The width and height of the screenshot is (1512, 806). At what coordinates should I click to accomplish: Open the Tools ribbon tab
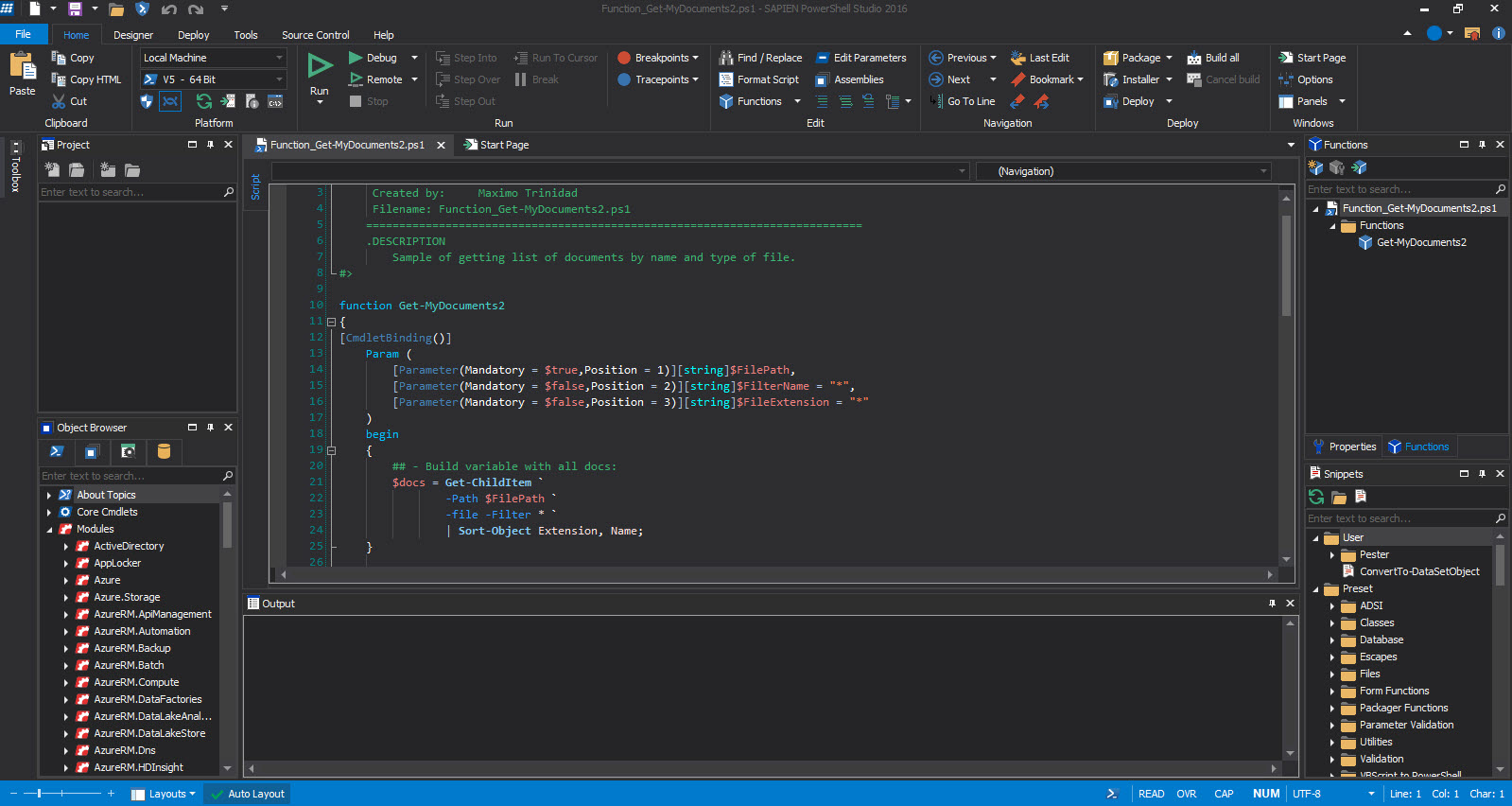coord(246,35)
